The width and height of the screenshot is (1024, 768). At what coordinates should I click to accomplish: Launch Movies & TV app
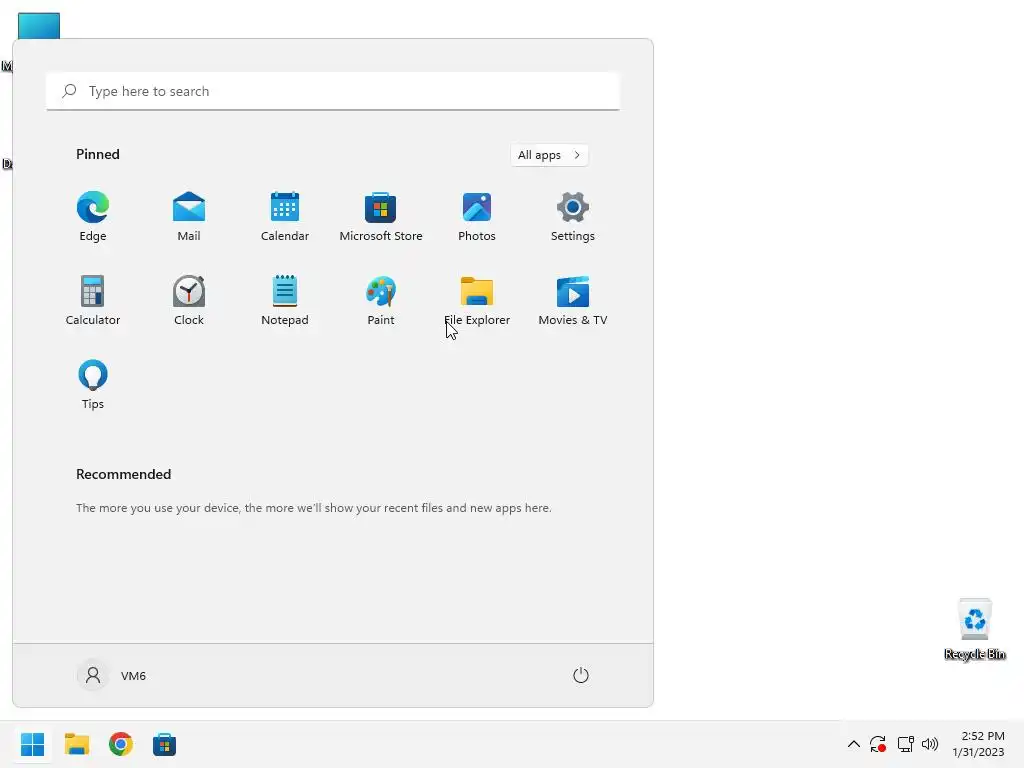[x=573, y=300]
